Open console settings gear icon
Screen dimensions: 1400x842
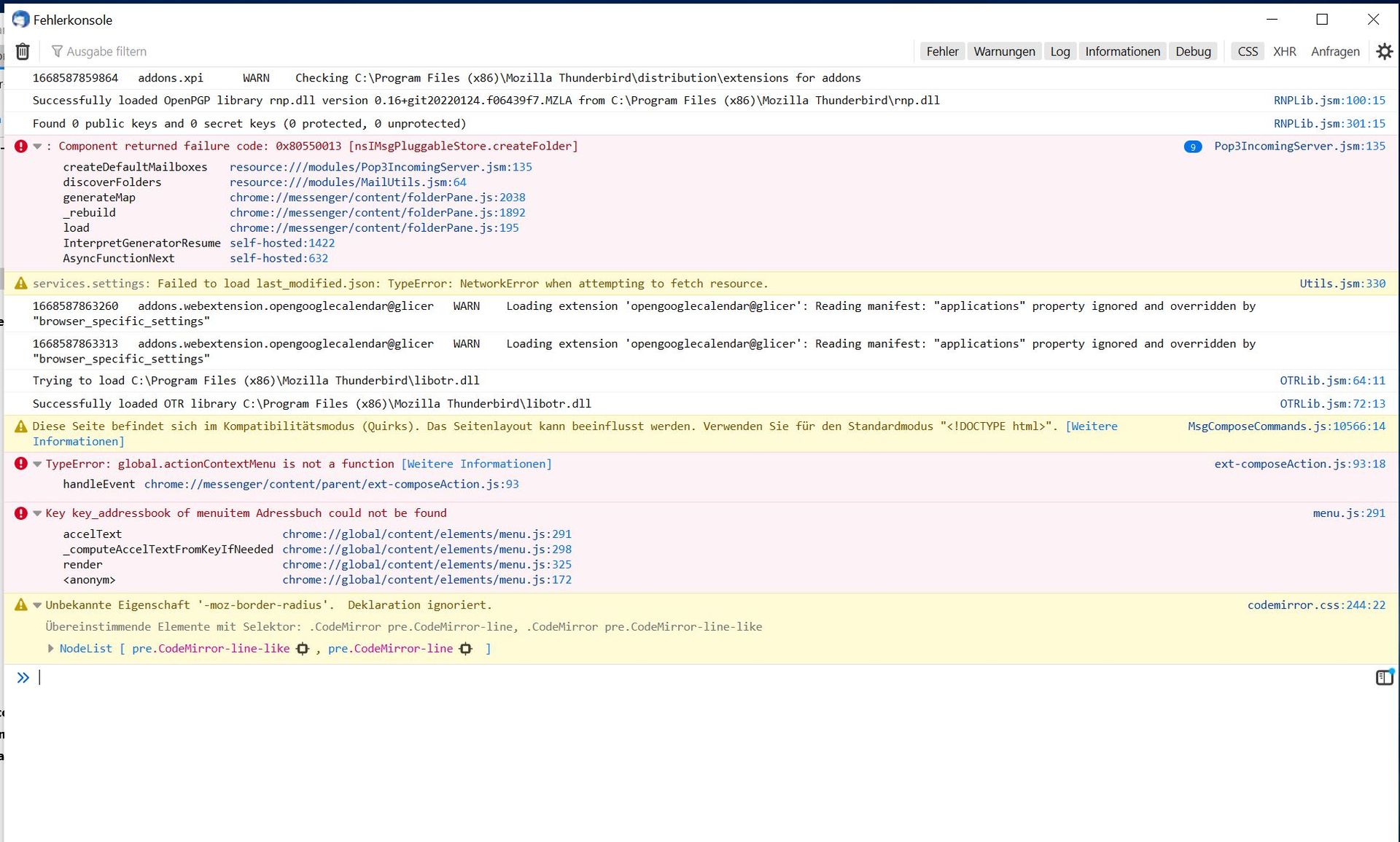[1384, 52]
